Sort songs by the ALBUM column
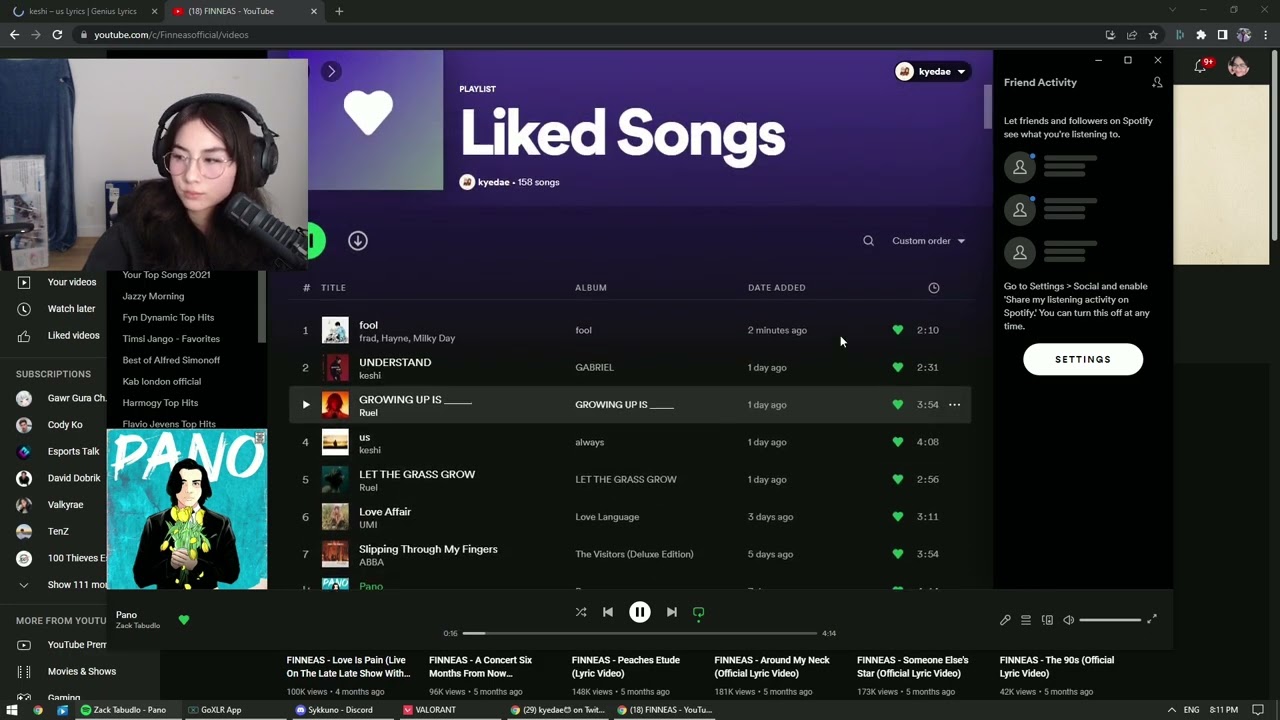The width and height of the screenshot is (1280, 720). pos(591,288)
